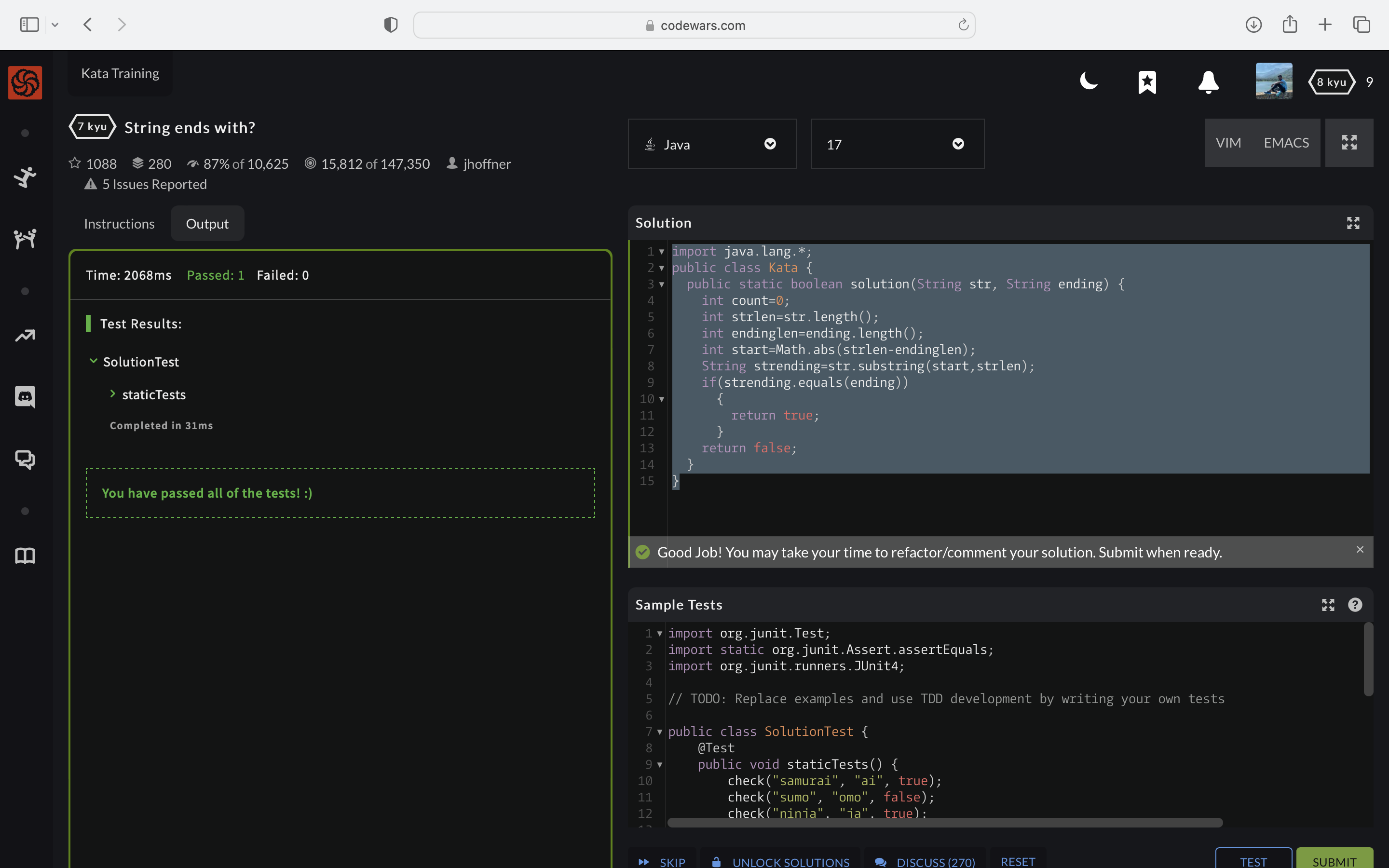Screen dimensions: 1389x868
Task: Expand the Solution editor to fullscreen
Action: point(1353,223)
